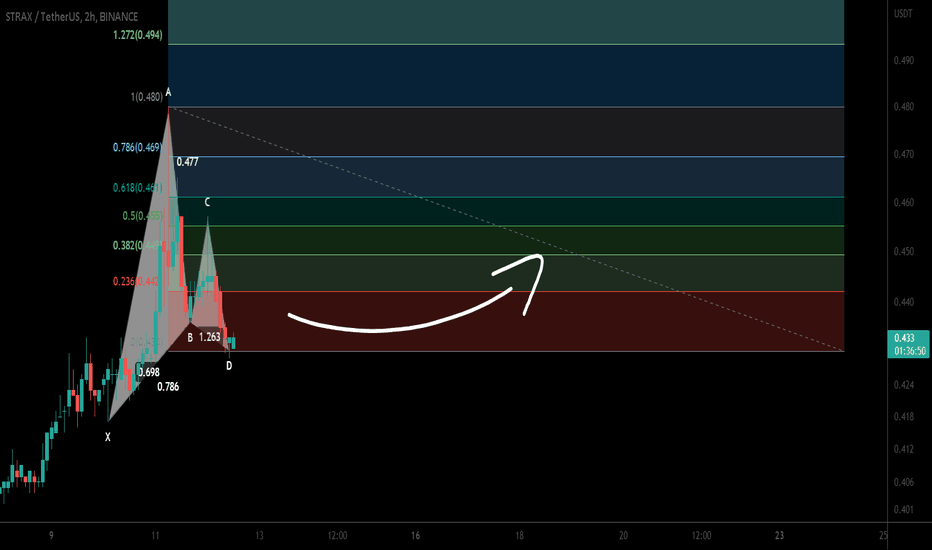Viewport: 932px width, 550px height.
Task: Select the 1.272(0.494) Fibonacci level label
Action: [x=137, y=35]
